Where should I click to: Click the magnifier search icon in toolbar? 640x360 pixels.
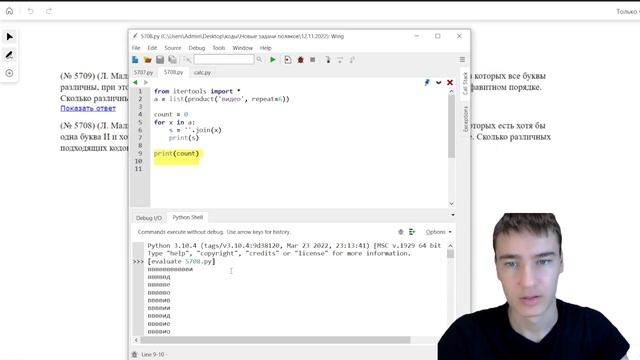click(x=259, y=60)
